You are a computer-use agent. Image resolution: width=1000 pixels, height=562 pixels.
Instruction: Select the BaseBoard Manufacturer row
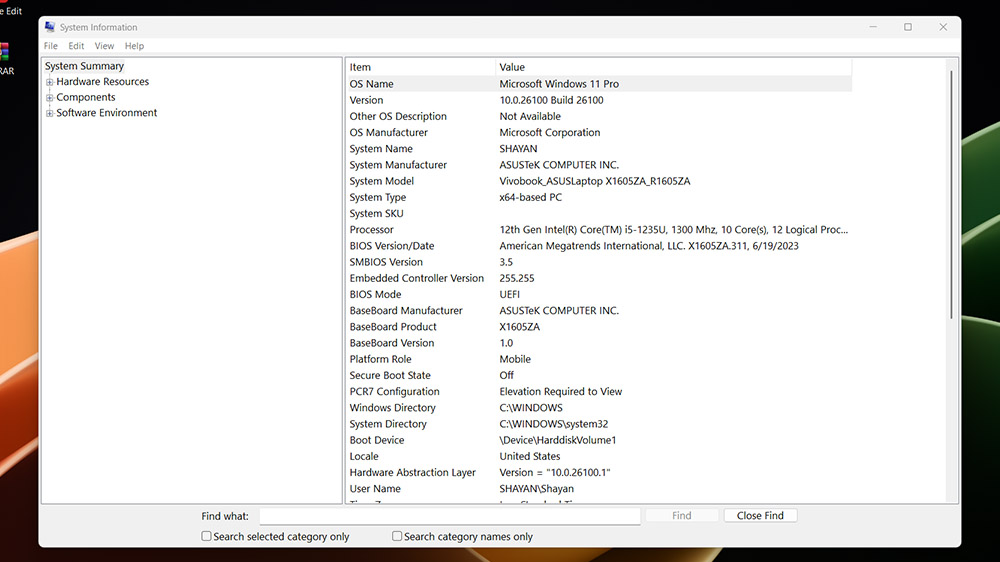click(599, 311)
